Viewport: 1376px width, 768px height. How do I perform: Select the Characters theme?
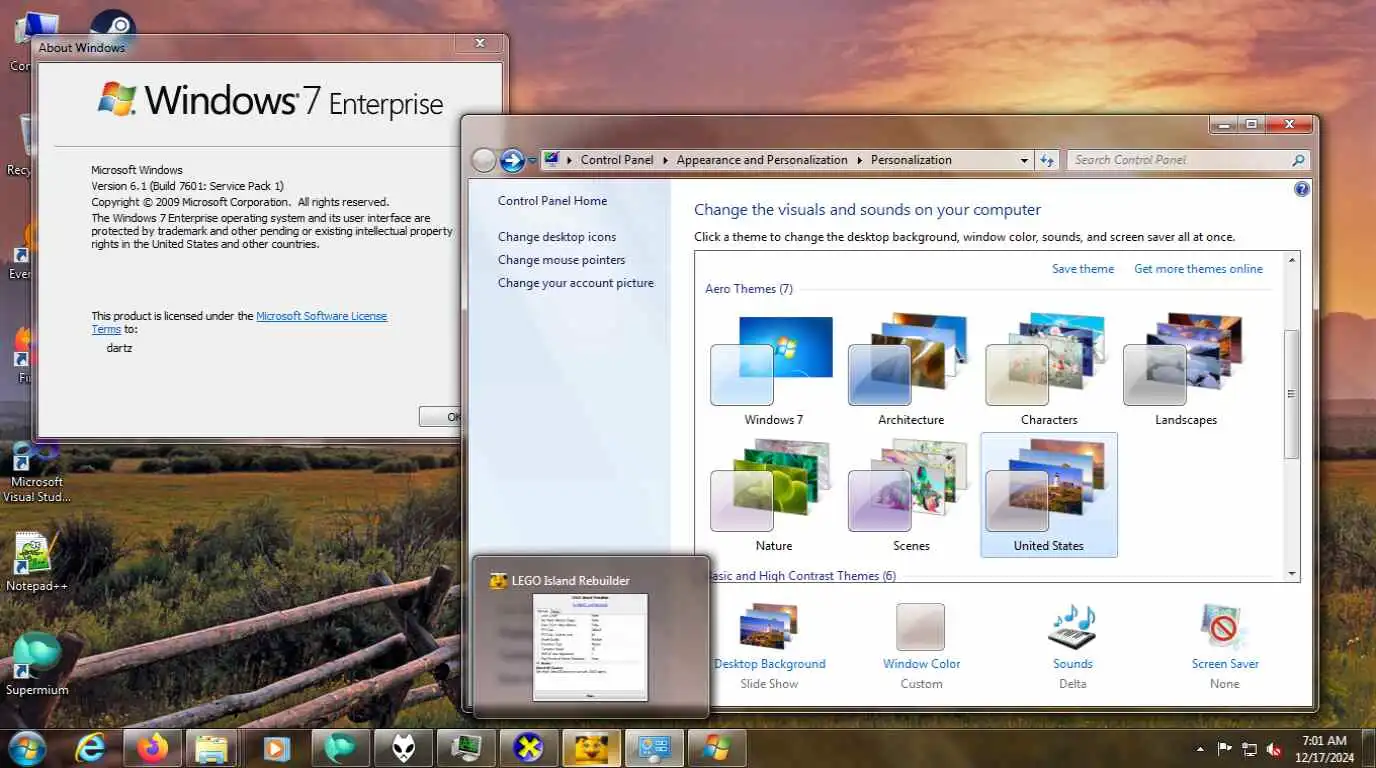[x=1049, y=370]
